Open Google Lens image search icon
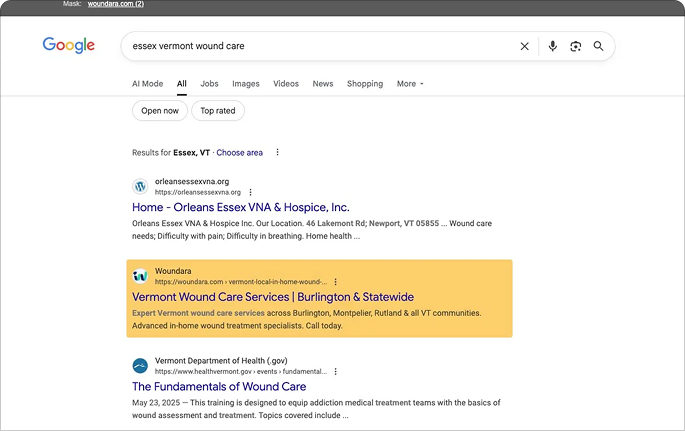Viewport: 685px width, 431px height. (x=576, y=46)
